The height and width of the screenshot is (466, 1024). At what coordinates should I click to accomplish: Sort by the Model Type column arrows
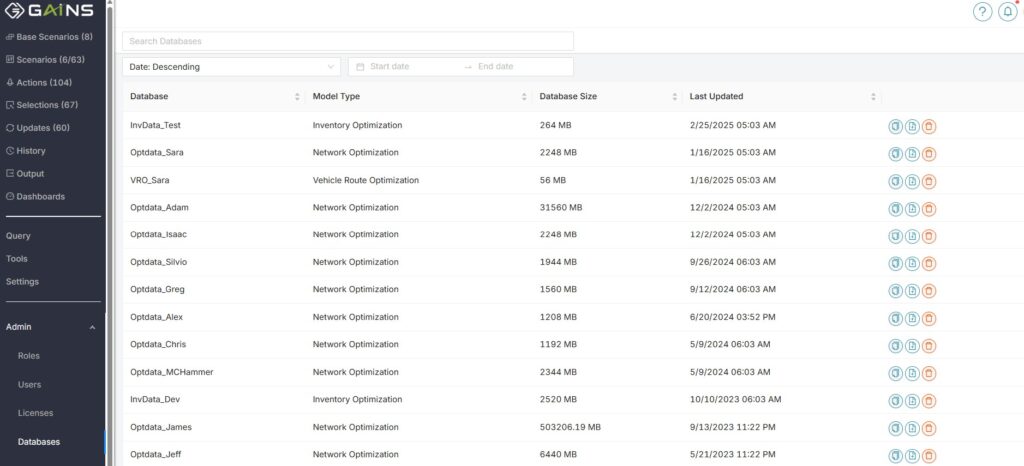[x=524, y=97]
